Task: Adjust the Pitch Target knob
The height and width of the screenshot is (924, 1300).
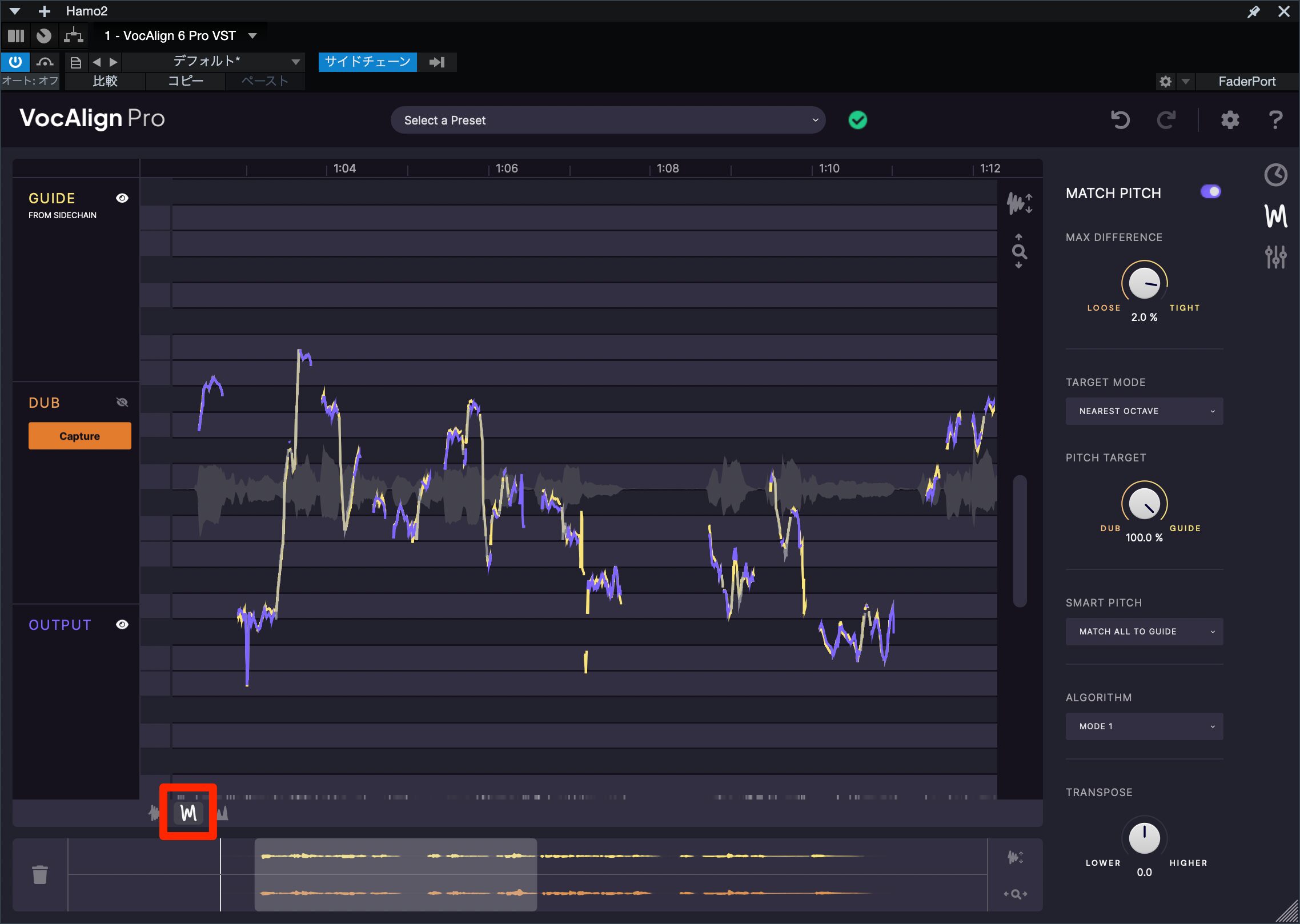Action: pyautogui.click(x=1144, y=503)
